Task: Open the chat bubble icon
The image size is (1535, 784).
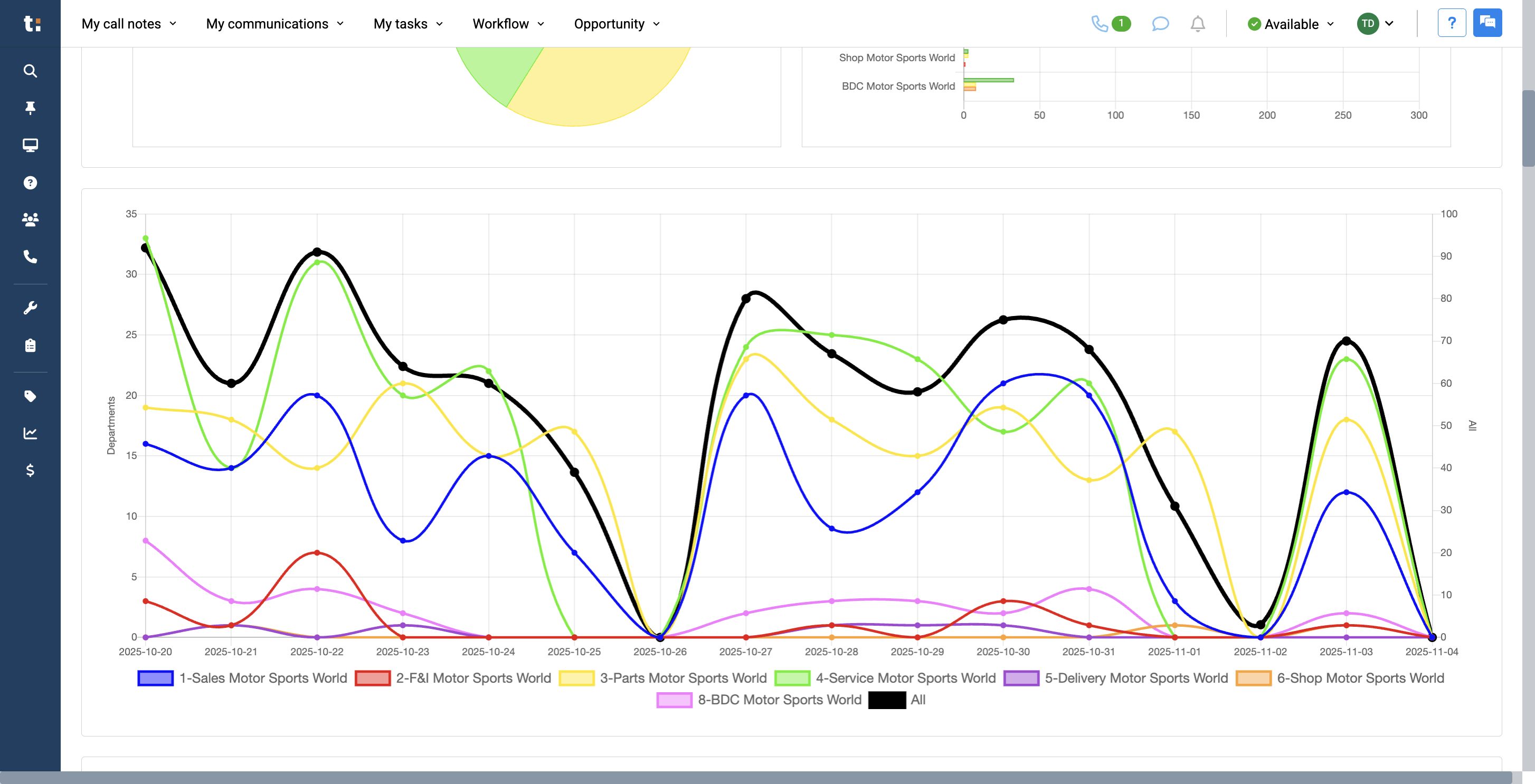Action: point(1160,24)
